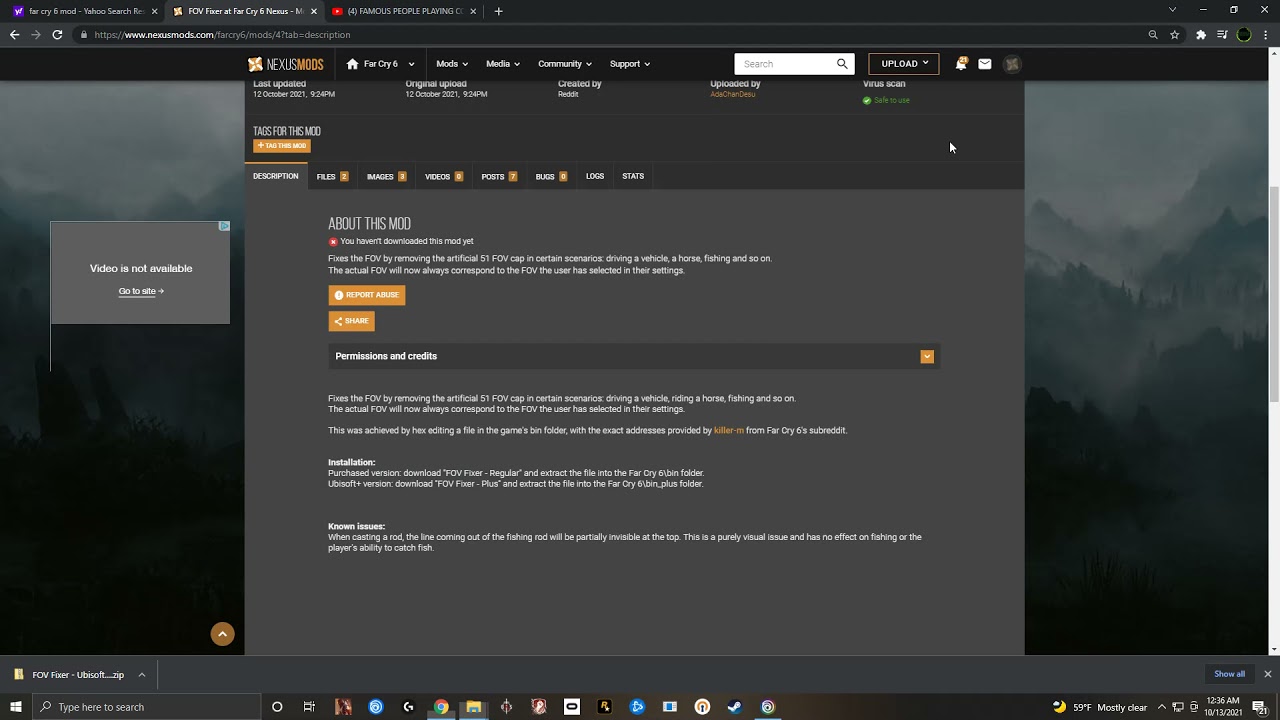This screenshot has height=720, width=1280.
Task: Switch to the Posts tab
Action: pos(499,176)
